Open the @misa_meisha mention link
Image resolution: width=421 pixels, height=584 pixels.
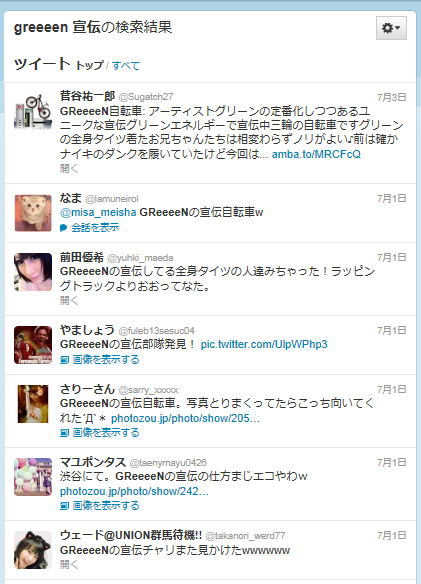click(98, 212)
